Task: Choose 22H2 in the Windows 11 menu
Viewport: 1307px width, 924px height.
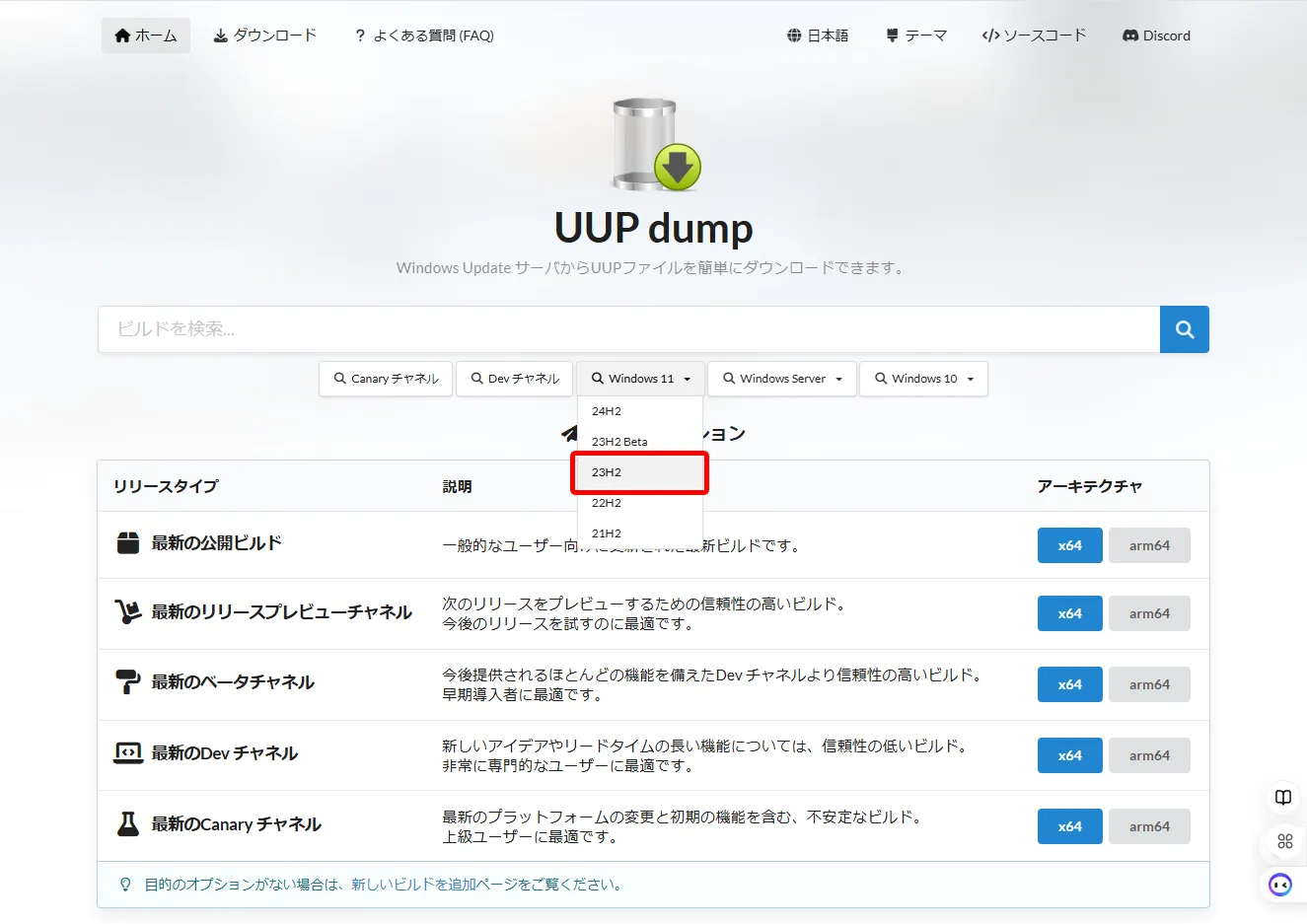Action: pos(640,503)
